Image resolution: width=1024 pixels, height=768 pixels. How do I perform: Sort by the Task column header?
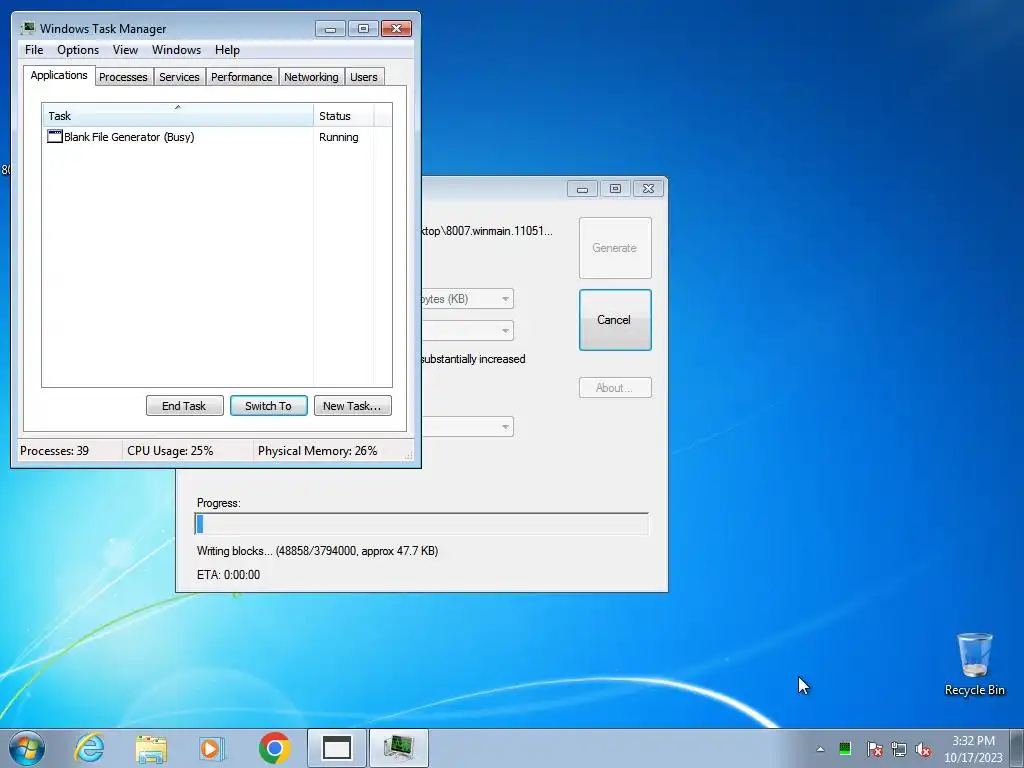[178, 115]
